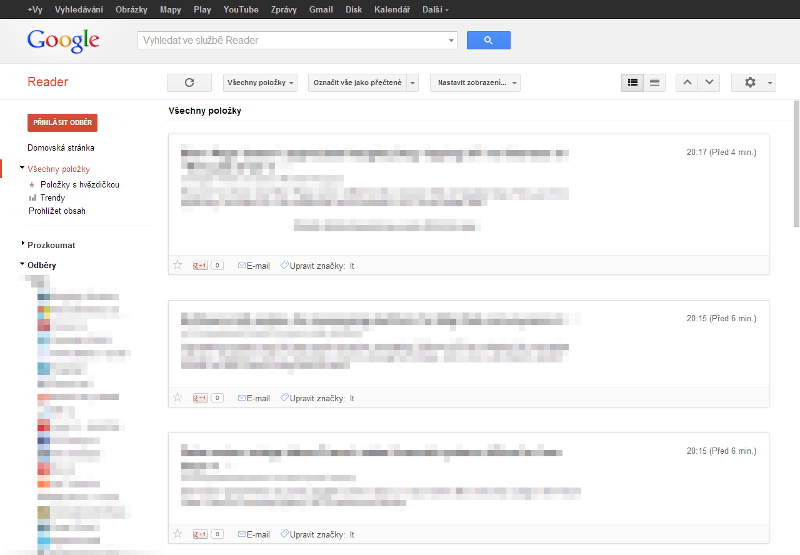Click the +1 button on 20:17 item
This screenshot has width=800, height=555.
(x=200, y=265)
